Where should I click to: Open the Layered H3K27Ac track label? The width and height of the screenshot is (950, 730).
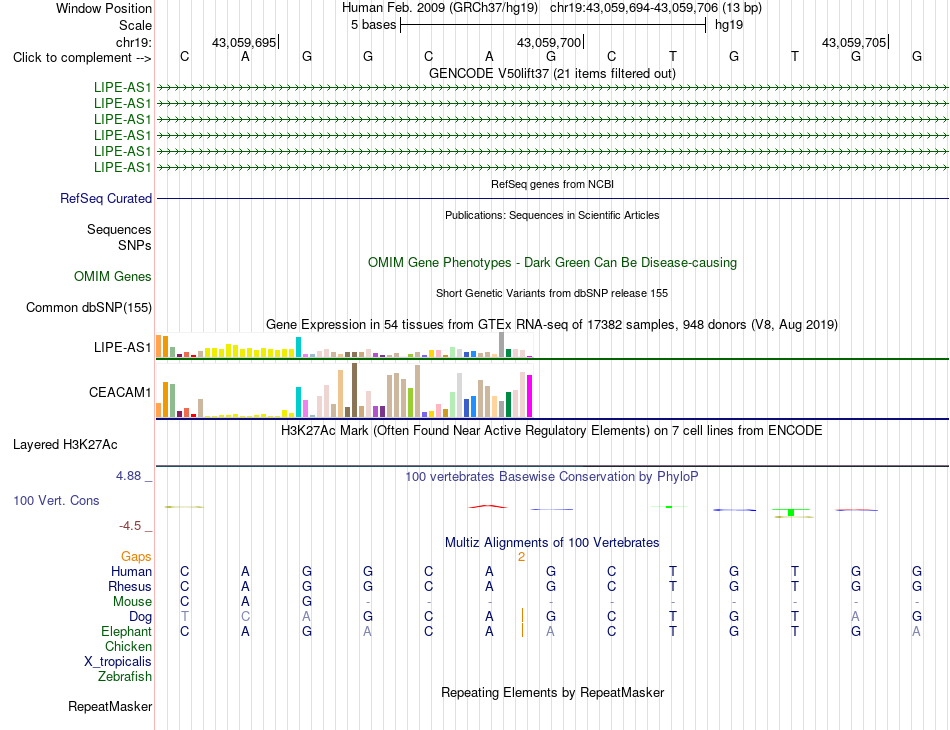click(65, 445)
